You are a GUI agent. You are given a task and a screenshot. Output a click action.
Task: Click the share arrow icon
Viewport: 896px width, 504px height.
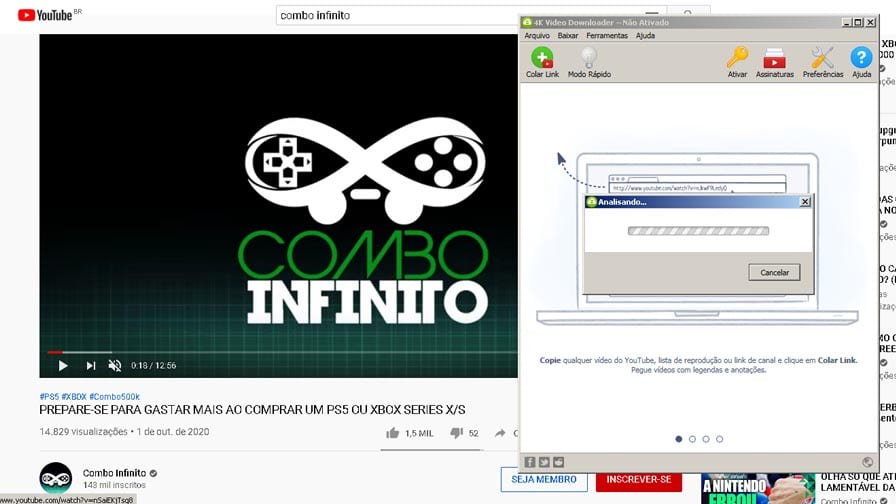(x=500, y=433)
